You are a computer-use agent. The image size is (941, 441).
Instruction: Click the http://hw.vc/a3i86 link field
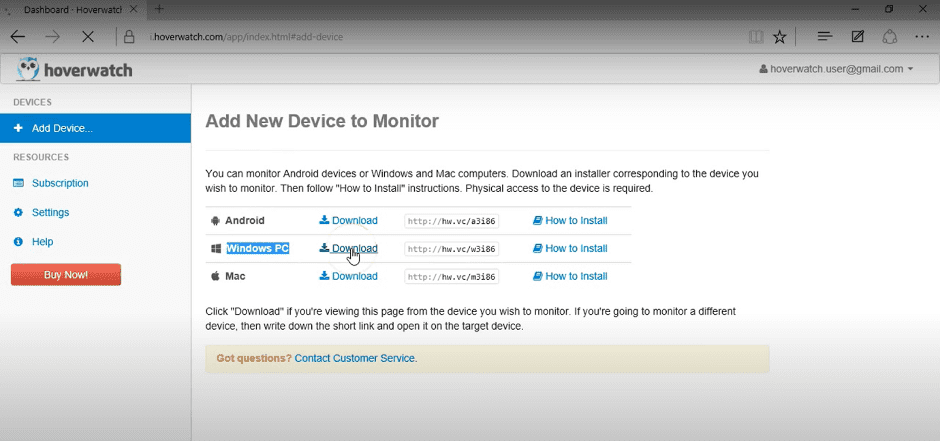451,221
